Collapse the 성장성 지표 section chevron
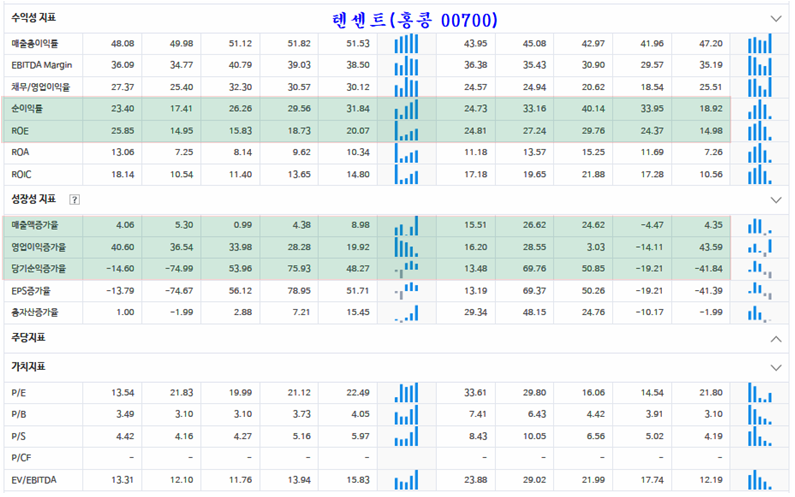 point(775,200)
